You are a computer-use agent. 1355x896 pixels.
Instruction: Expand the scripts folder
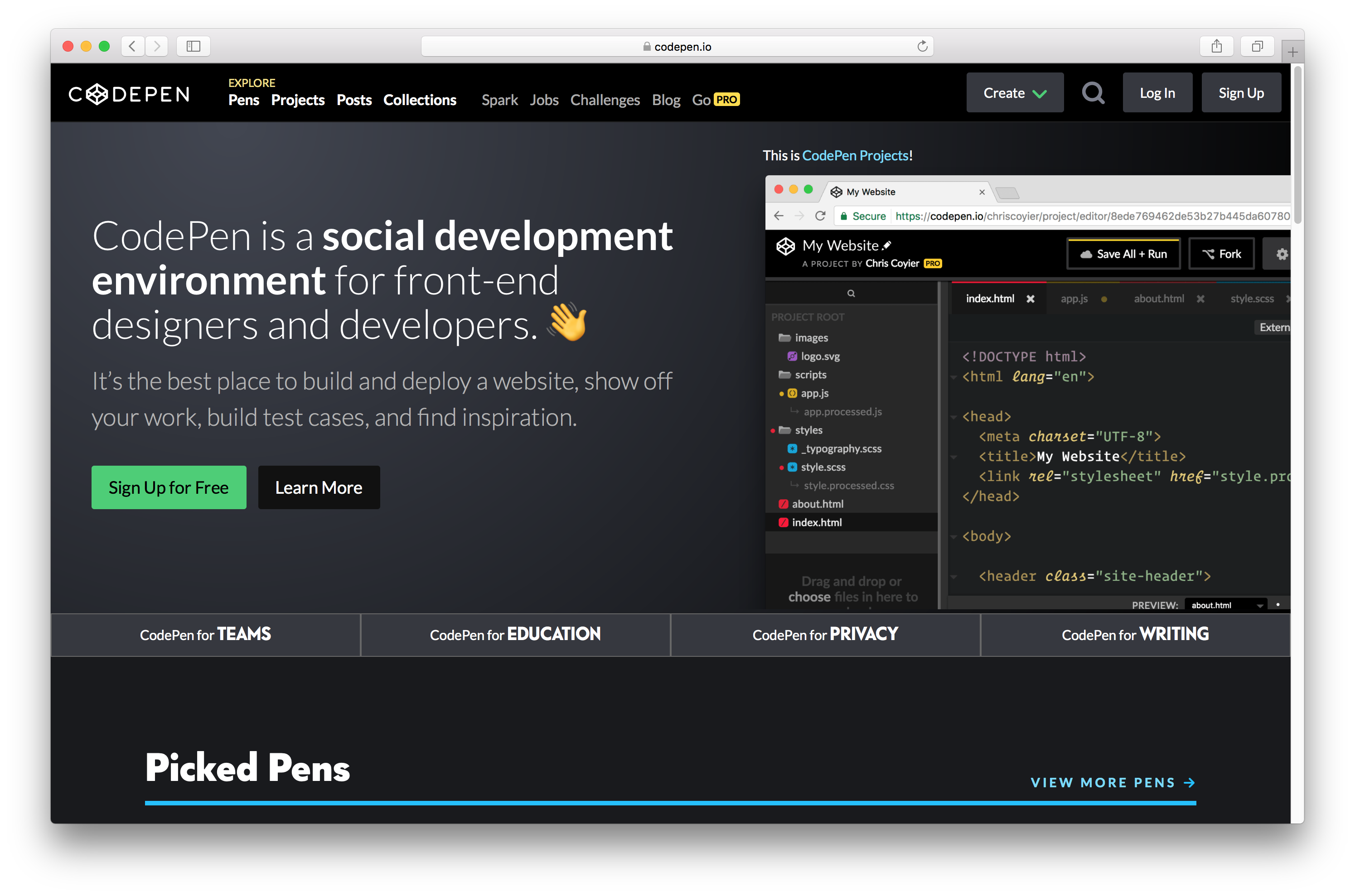point(802,375)
